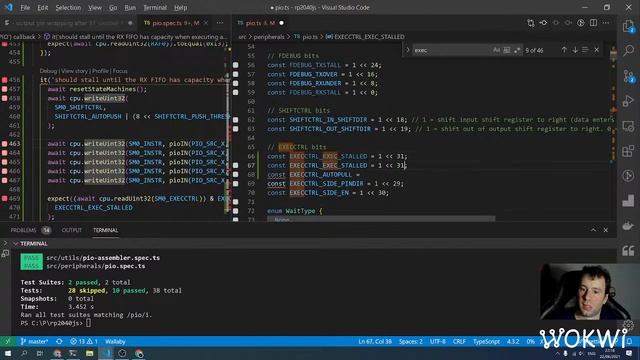Click the Debug code lens link
This screenshot has height=360, width=640.
[x=48, y=71]
